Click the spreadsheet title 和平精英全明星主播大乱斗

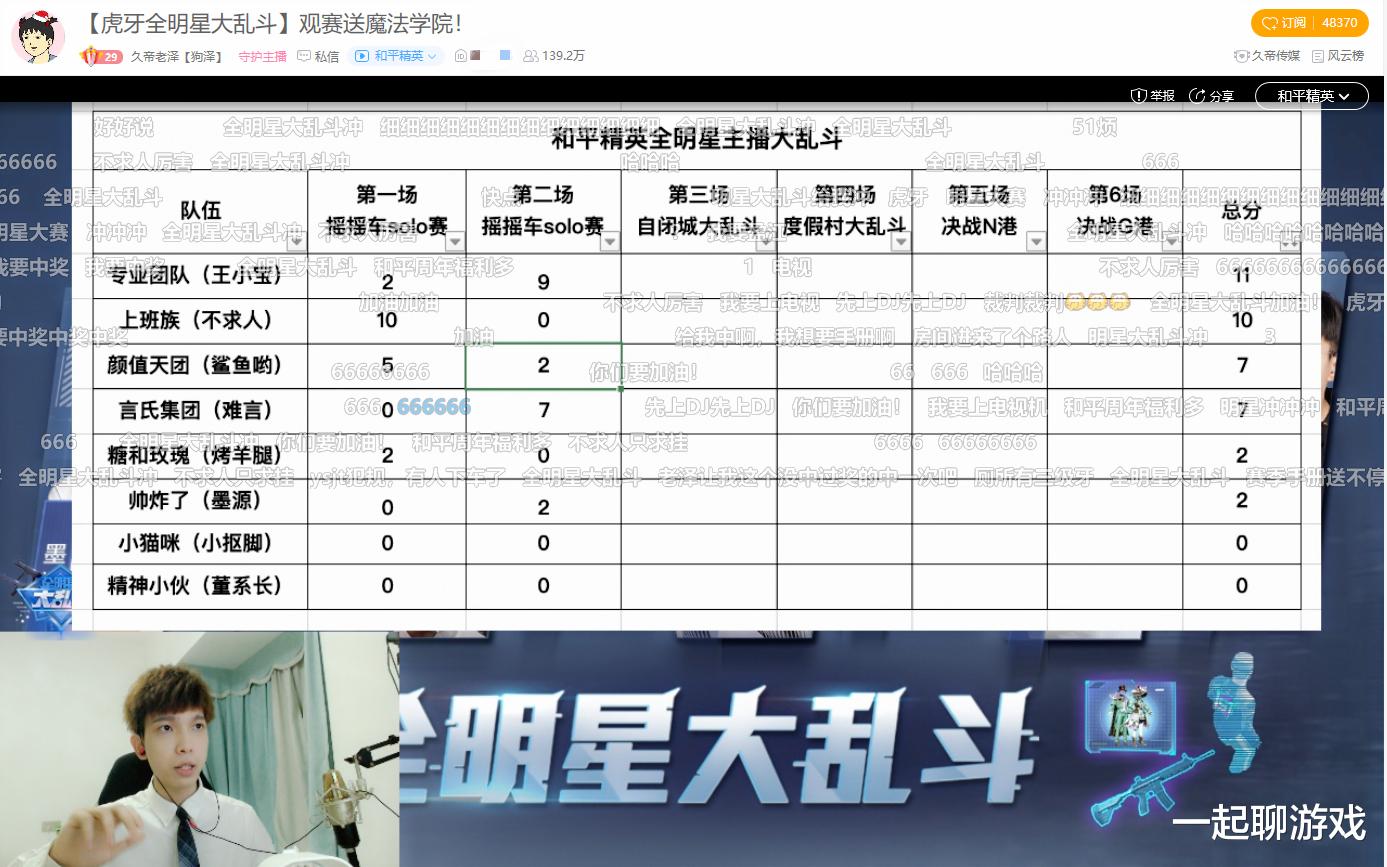point(697,138)
